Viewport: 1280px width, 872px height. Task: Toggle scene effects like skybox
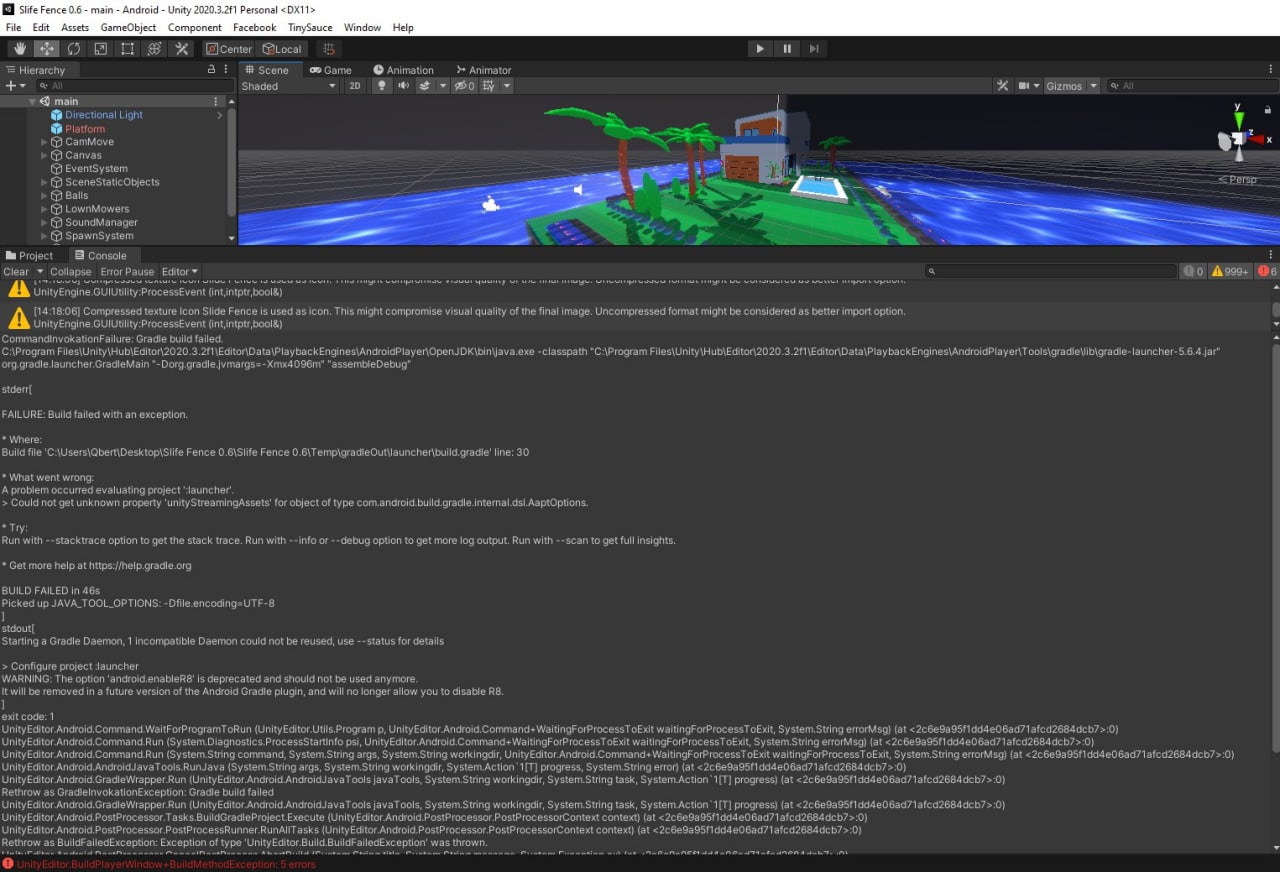424,86
